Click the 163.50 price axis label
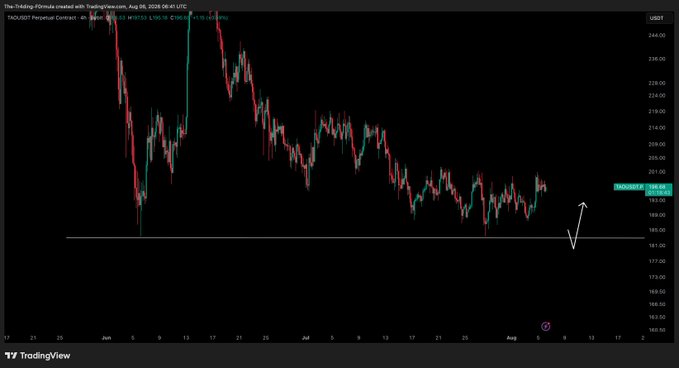679x368 pixels. (656, 317)
